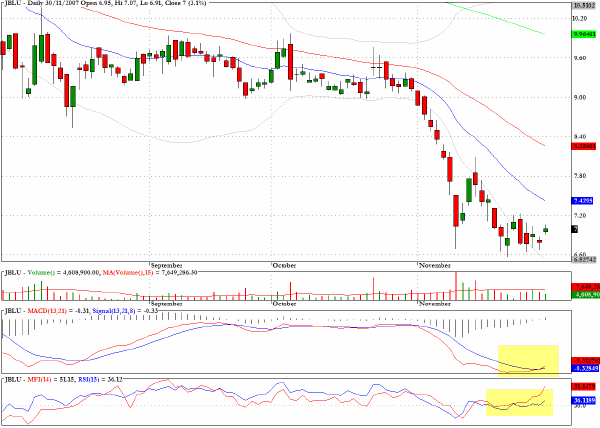Viewport: 600px width, 428px height.
Task: Click 'November' on the price chart date axis
Action: pyautogui.click(x=435, y=265)
